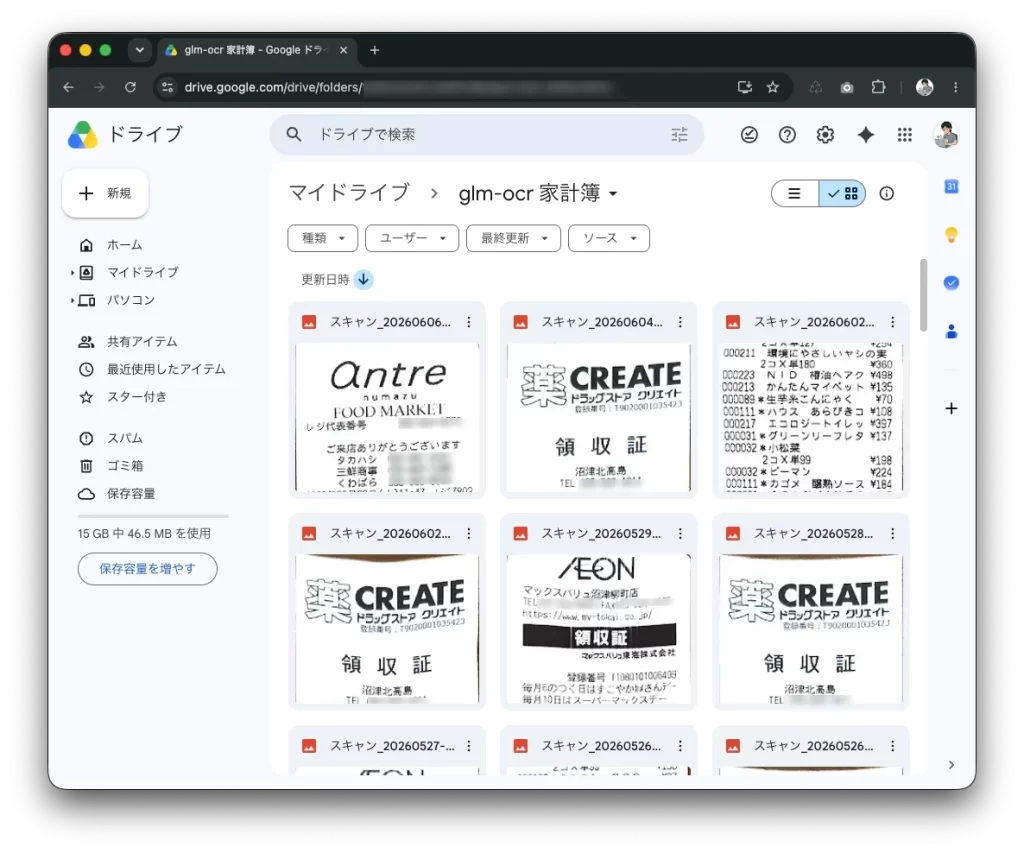Open Chrome three-dot menu
Viewport: 1024px width, 853px height.
click(x=955, y=87)
